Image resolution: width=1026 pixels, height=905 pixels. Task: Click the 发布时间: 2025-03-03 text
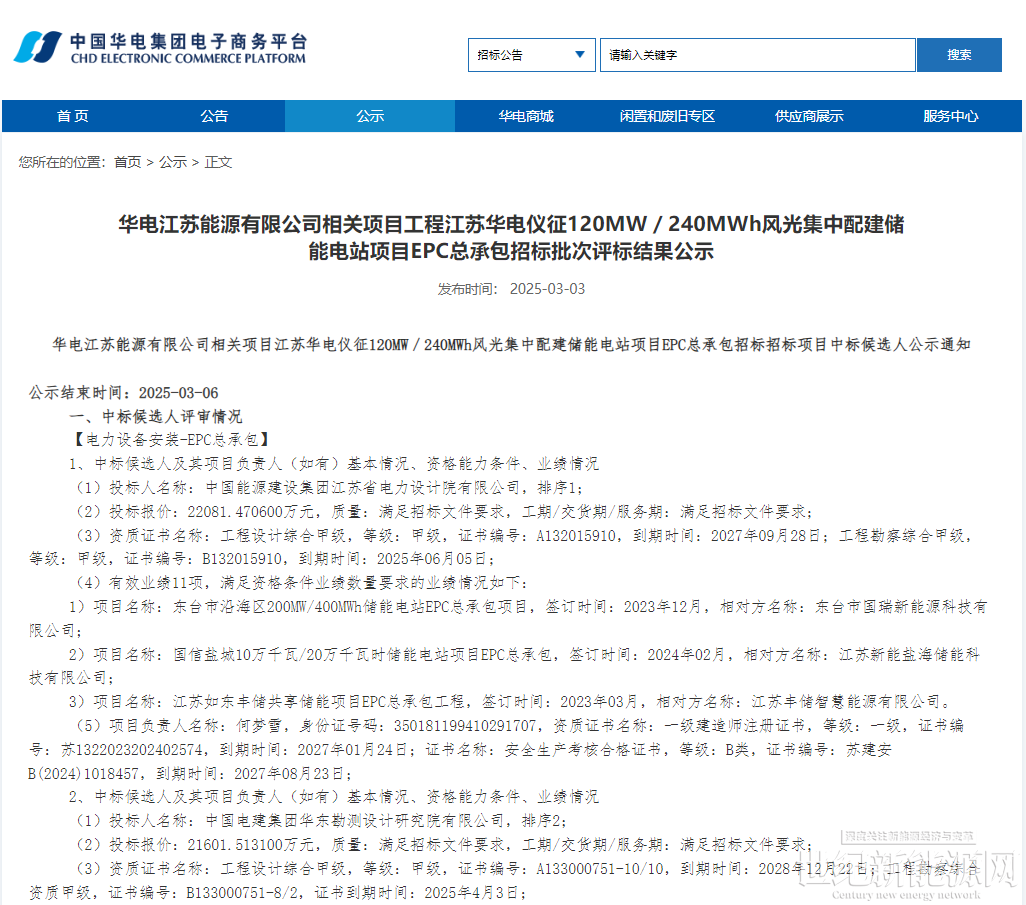tap(511, 289)
